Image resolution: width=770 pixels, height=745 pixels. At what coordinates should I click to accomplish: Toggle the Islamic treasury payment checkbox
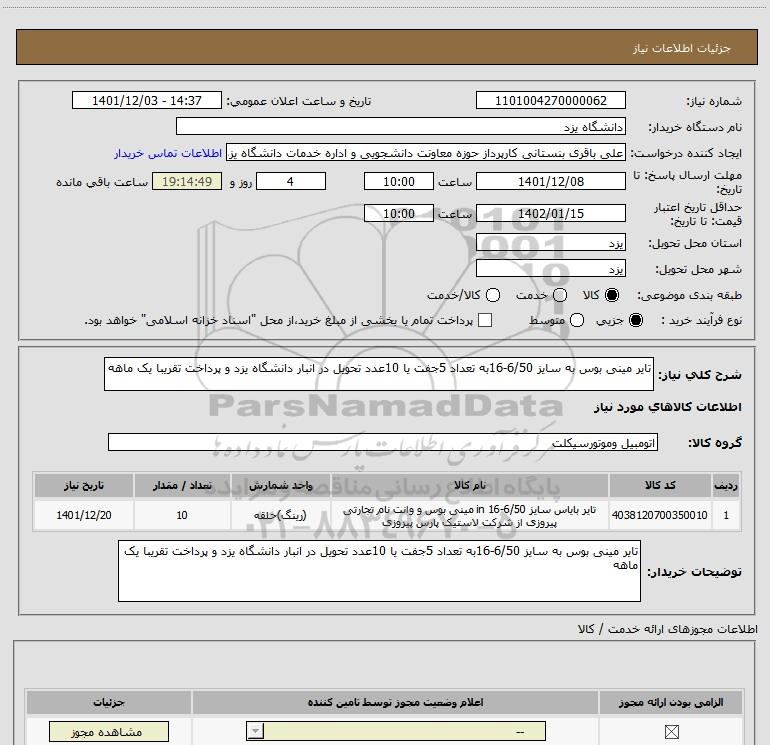point(485,320)
